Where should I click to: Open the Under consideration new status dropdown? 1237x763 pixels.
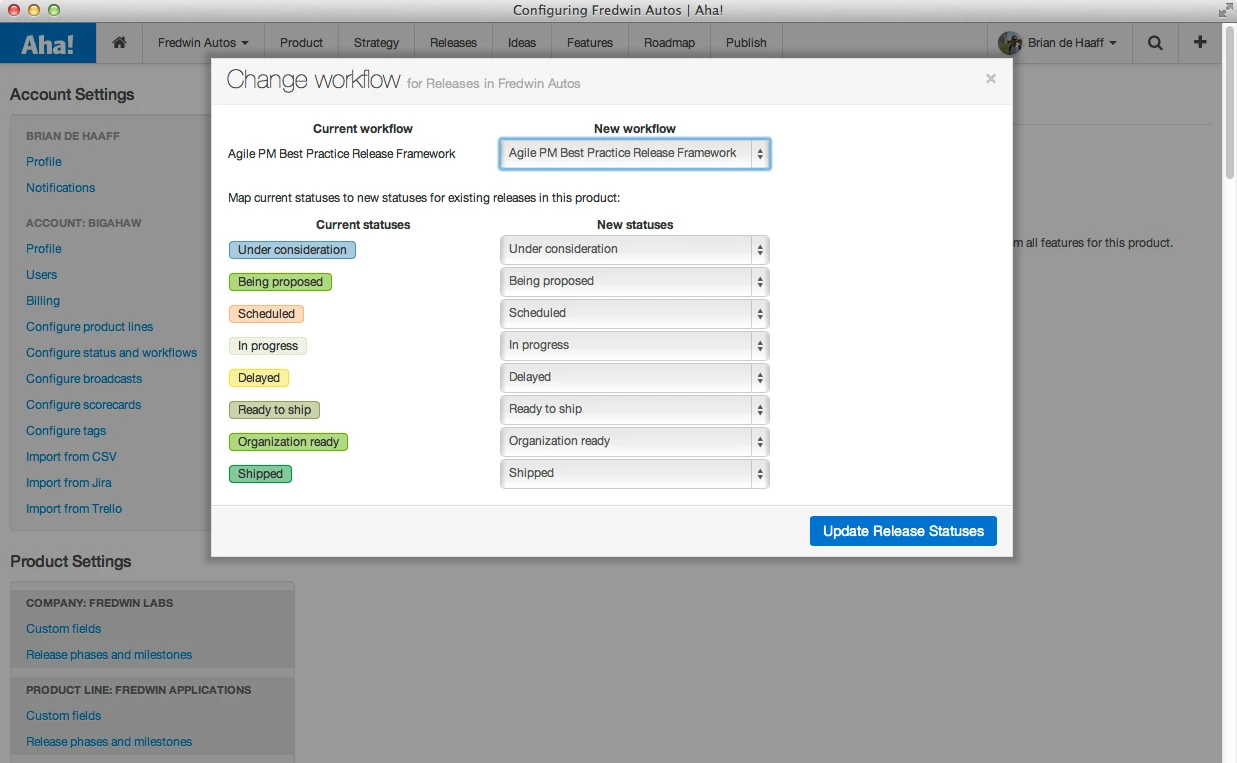click(x=635, y=249)
